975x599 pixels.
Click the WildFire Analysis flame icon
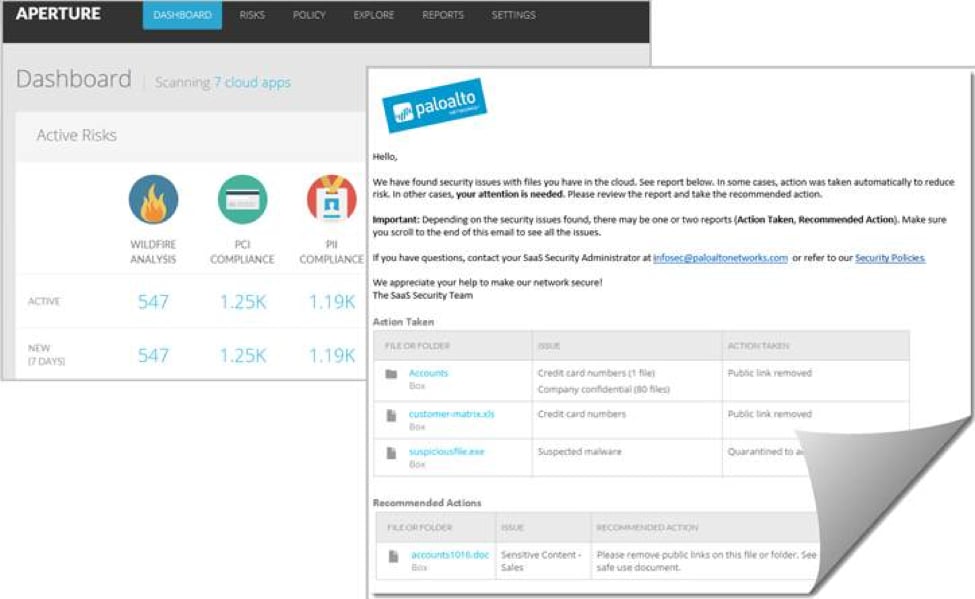[x=153, y=200]
